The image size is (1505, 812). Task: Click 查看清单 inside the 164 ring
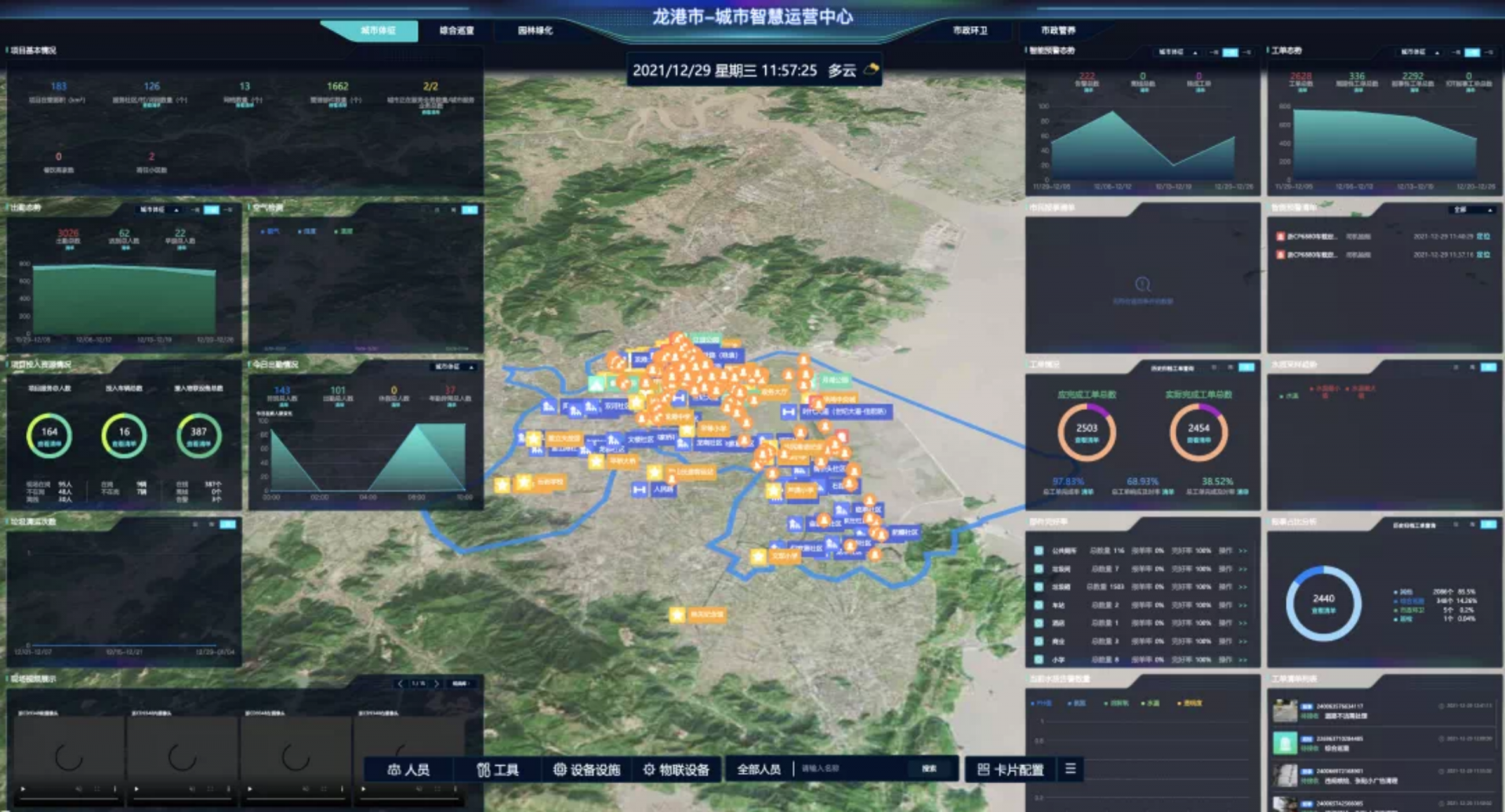point(49,444)
